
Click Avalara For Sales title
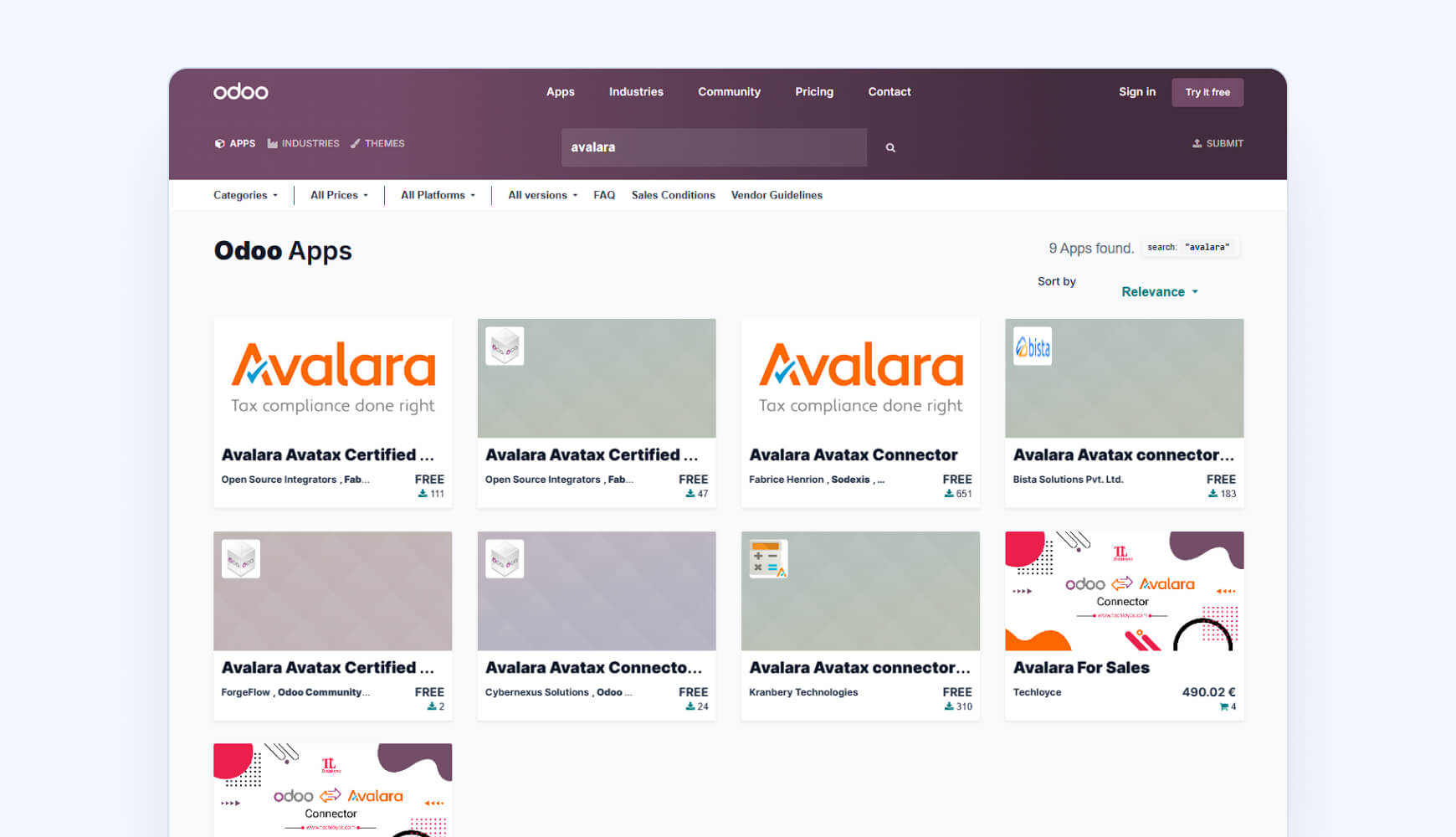[x=1081, y=667]
